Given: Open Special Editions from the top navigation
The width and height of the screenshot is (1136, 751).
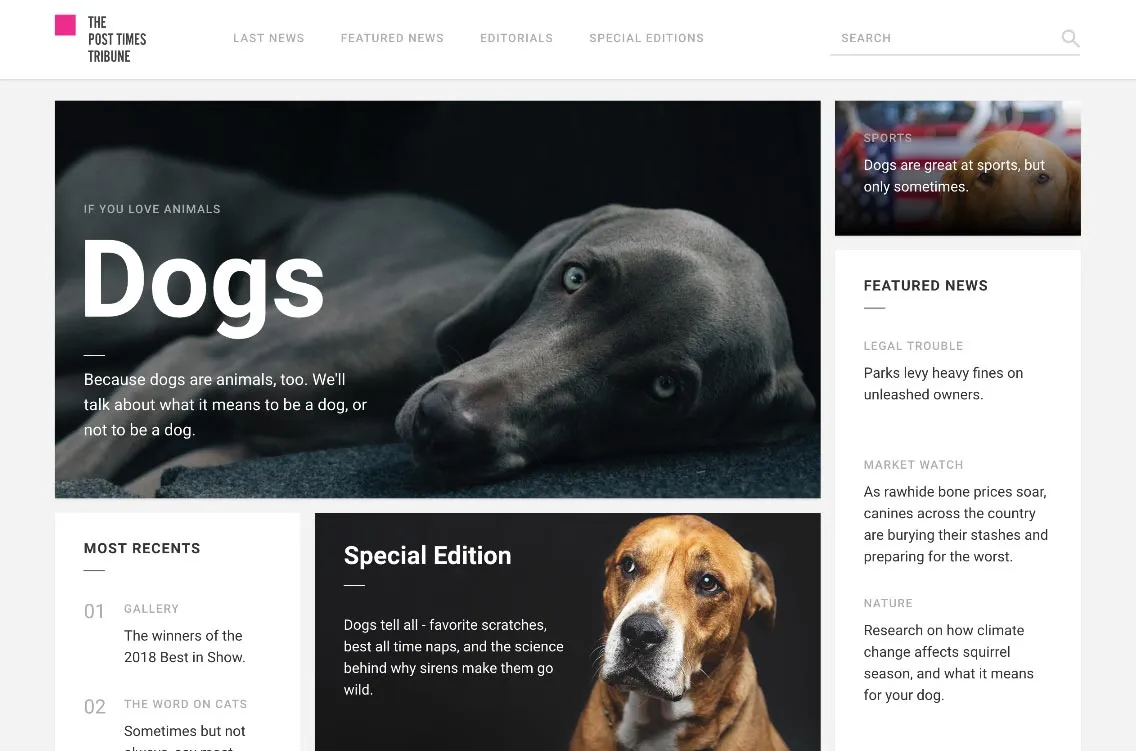Looking at the screenshot, I should click(646, 38).
